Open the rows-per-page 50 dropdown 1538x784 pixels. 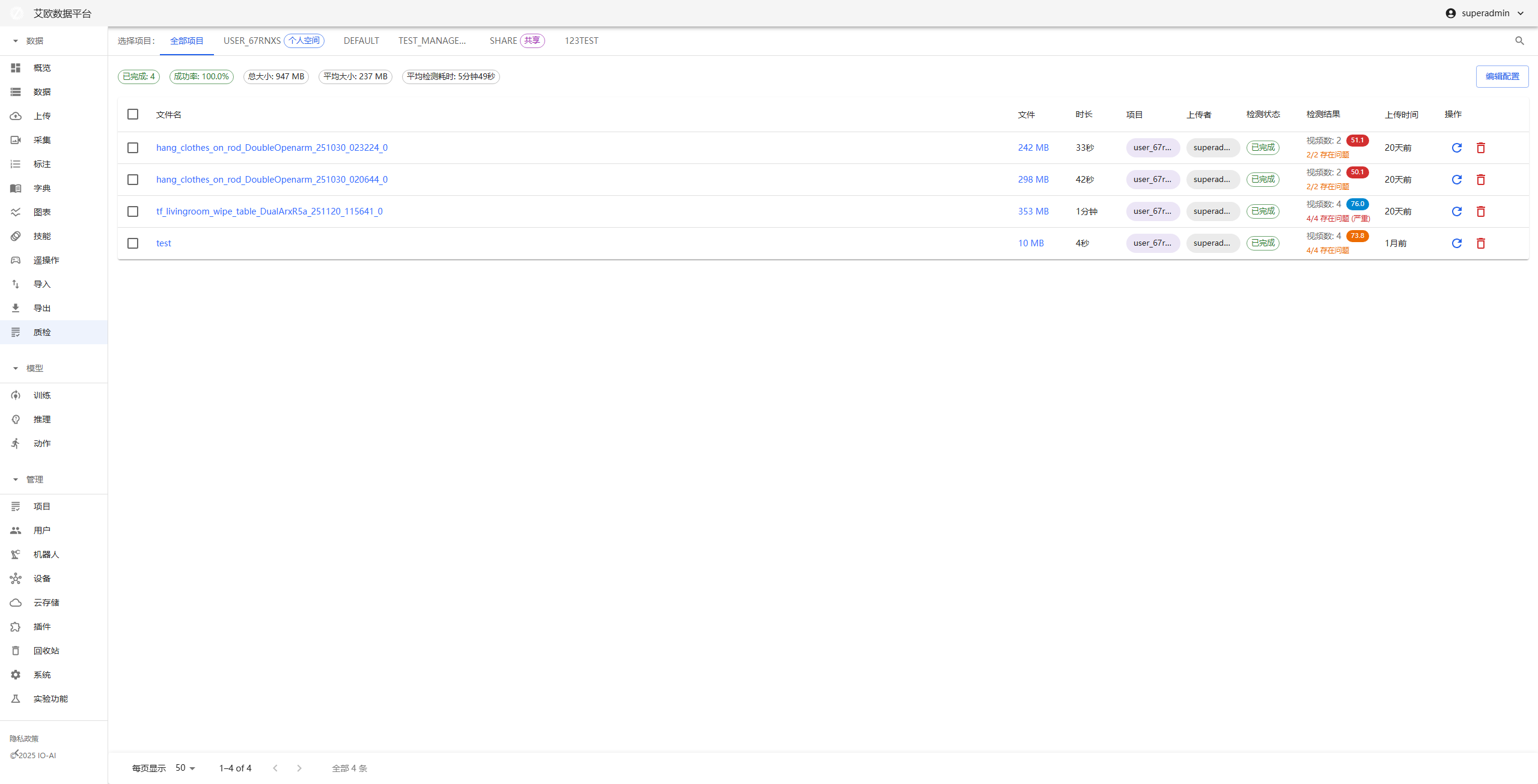[185, 768]
